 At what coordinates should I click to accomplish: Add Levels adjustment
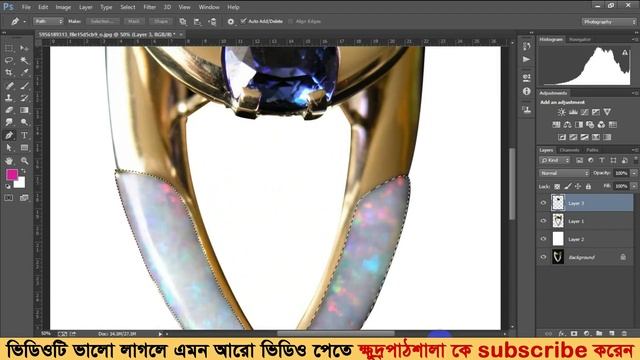click(573, 112)
